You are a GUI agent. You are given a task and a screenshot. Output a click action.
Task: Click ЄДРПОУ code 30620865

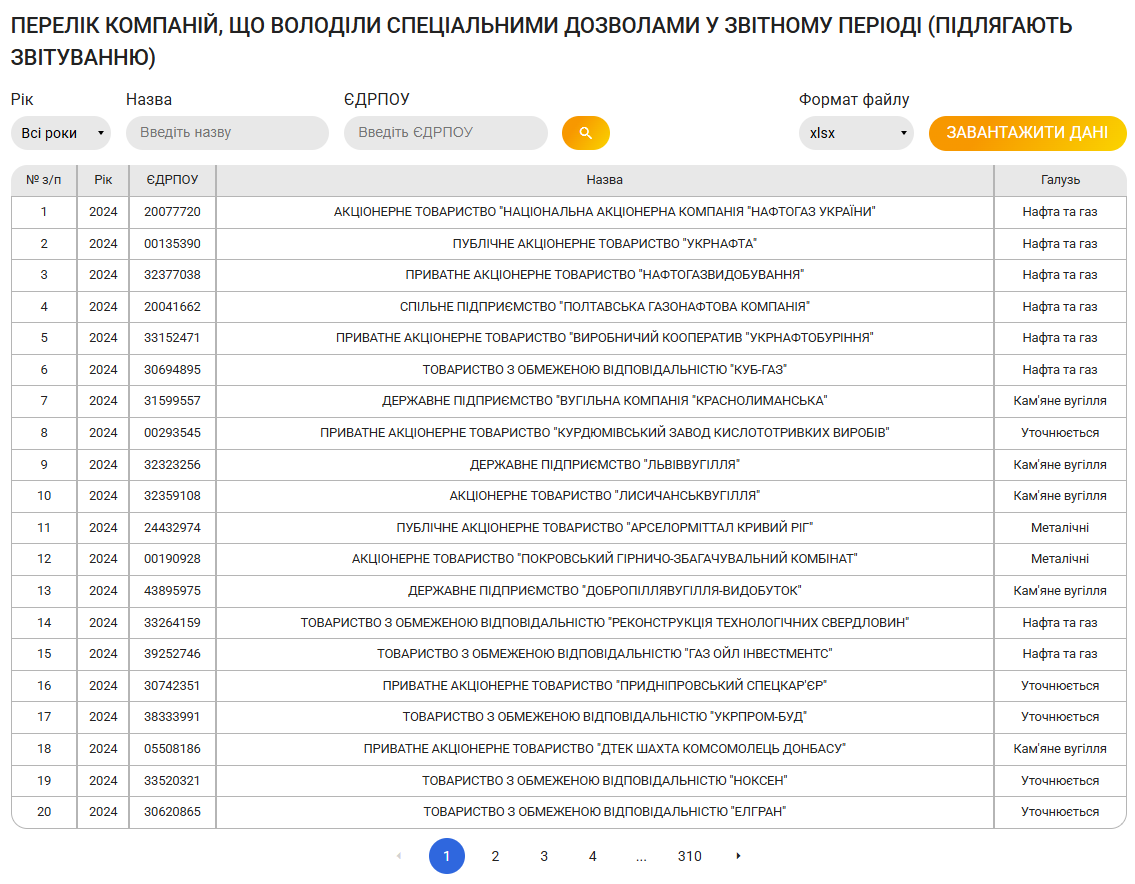pyautogui.click(x=172, y=812)
